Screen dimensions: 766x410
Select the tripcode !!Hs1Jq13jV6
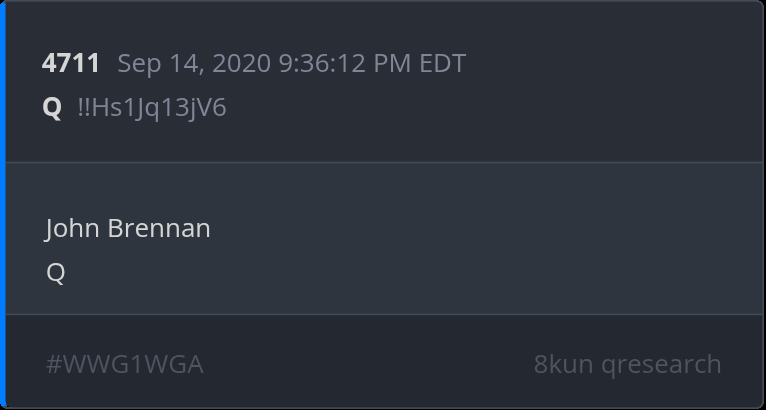152,107
